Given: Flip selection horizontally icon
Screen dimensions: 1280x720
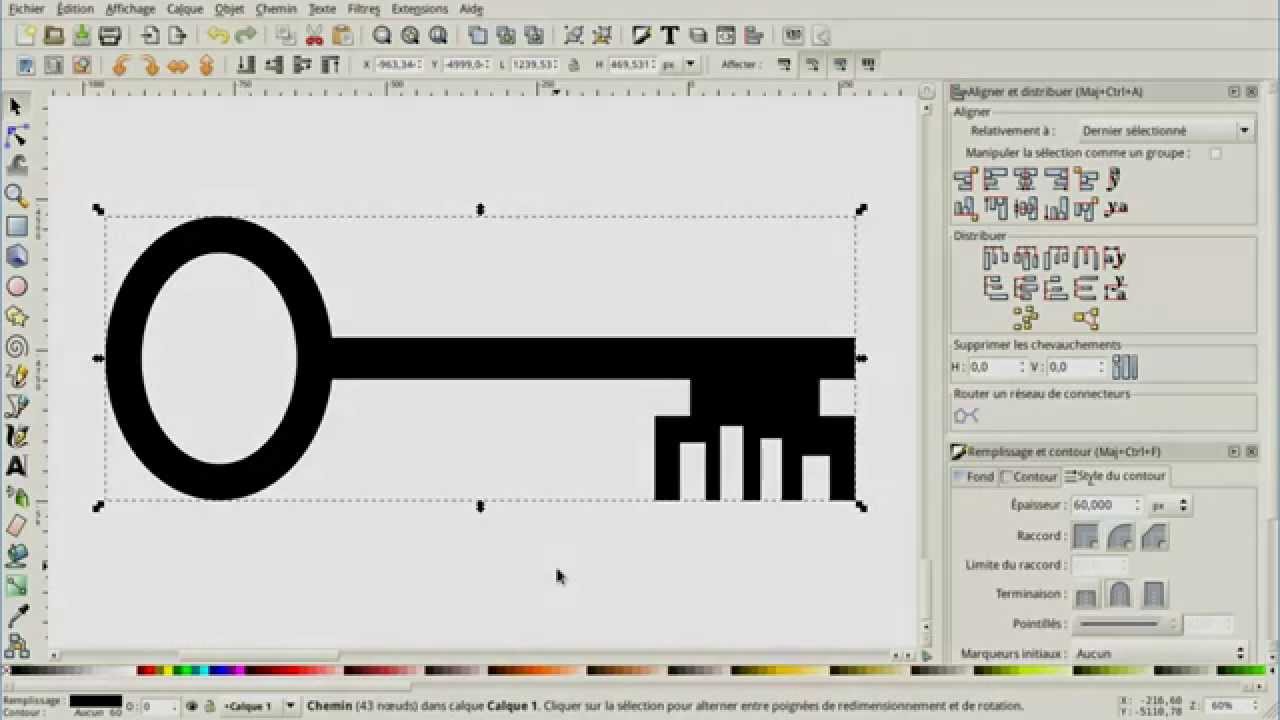Looking at the screenshot, I should tap(178, 65).
